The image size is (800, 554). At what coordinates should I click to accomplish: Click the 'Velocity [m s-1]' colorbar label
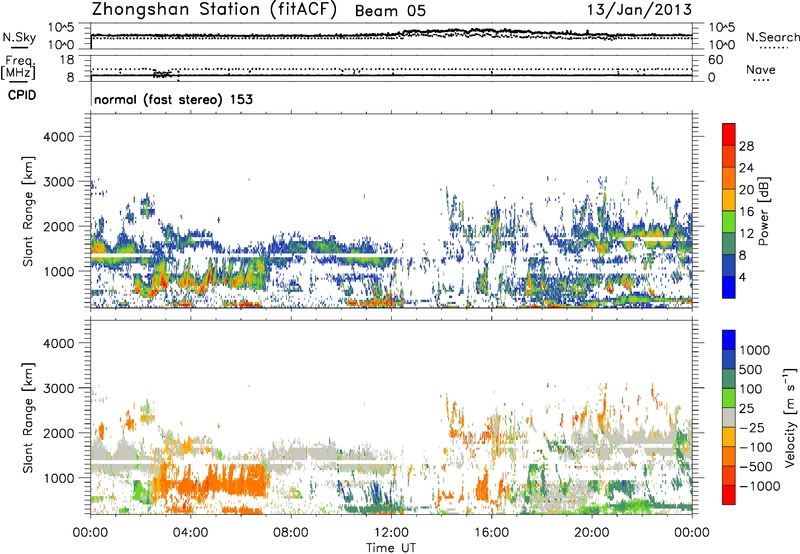click(790, 417)
